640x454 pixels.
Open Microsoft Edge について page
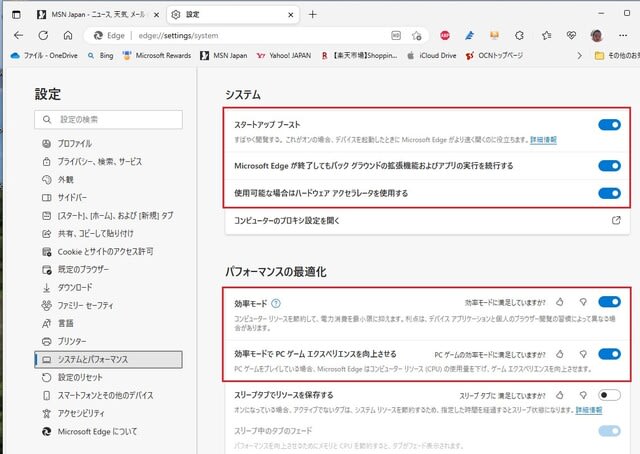point(109,431)
